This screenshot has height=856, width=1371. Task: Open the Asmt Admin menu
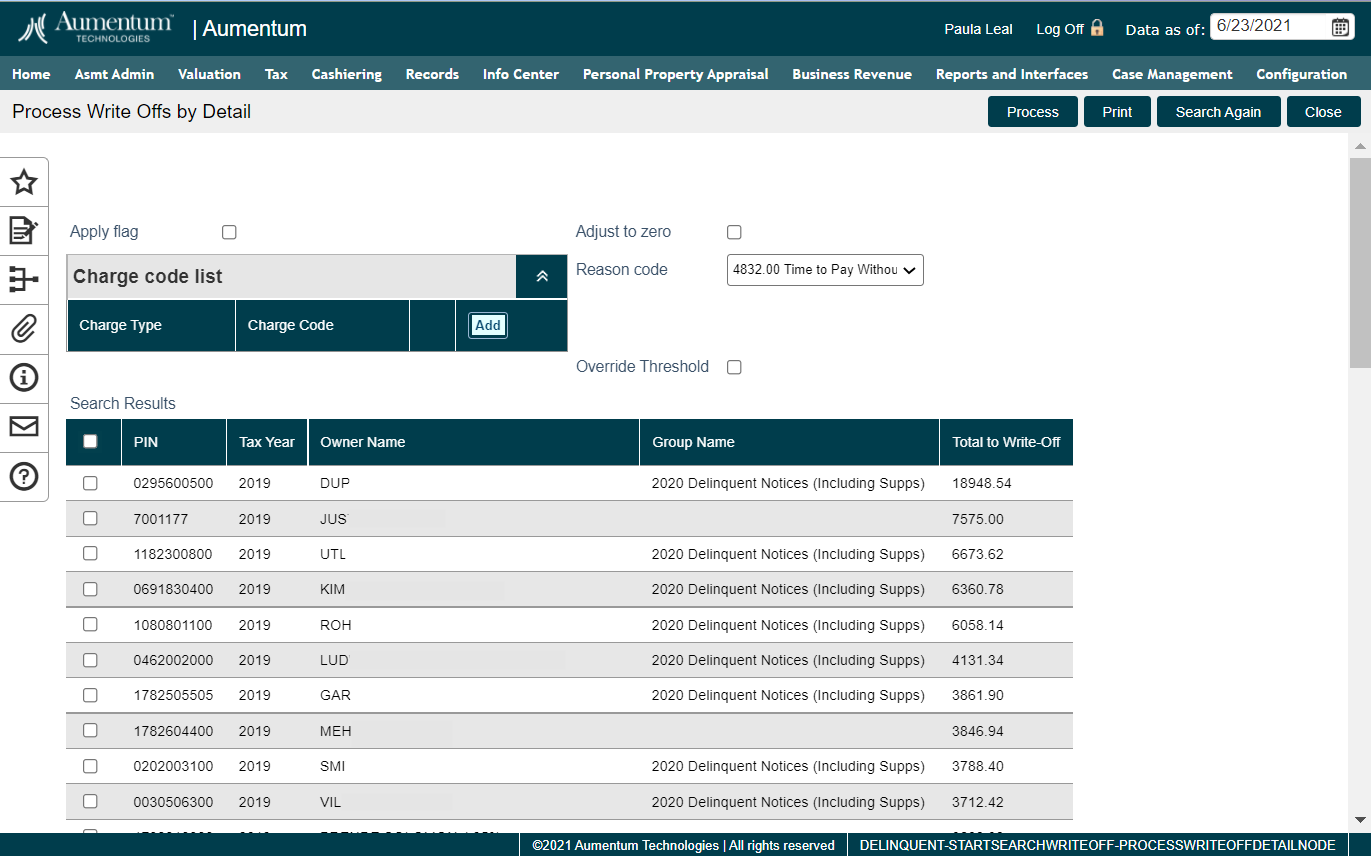(x=114, y=74)
